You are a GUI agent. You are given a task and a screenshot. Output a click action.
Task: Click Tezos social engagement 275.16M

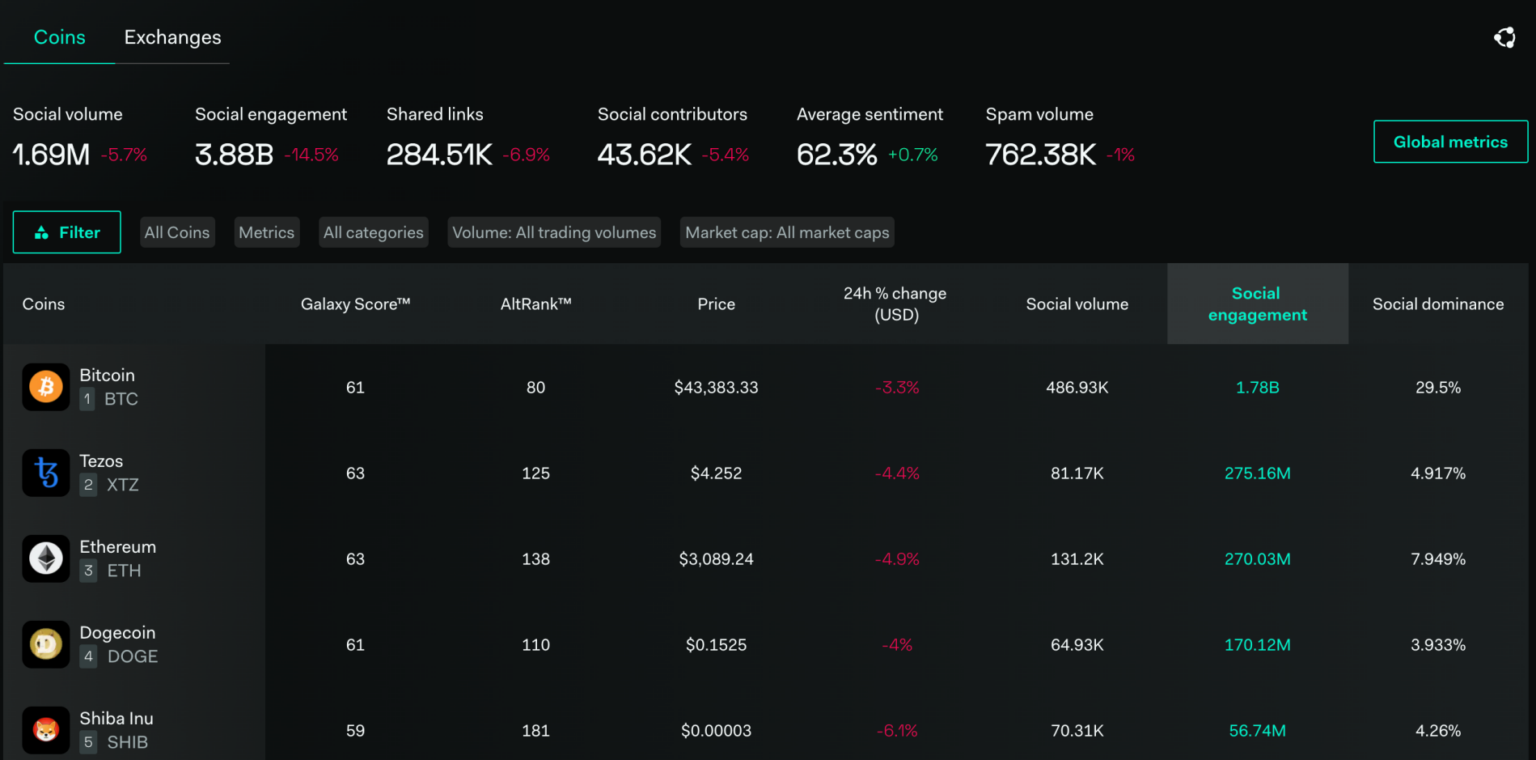[1257, 473]
